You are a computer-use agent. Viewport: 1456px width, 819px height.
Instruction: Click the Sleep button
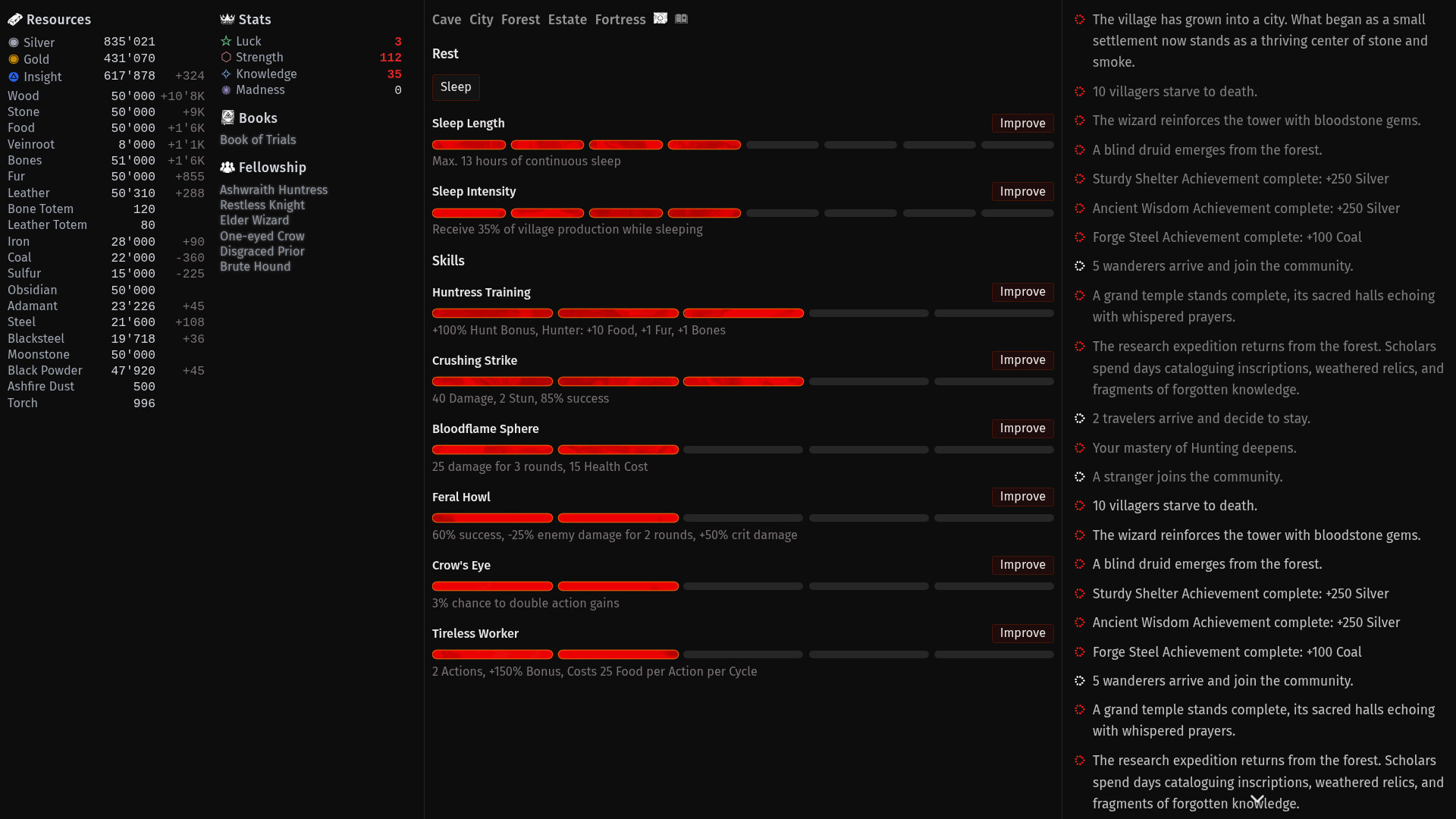[456, 87]
